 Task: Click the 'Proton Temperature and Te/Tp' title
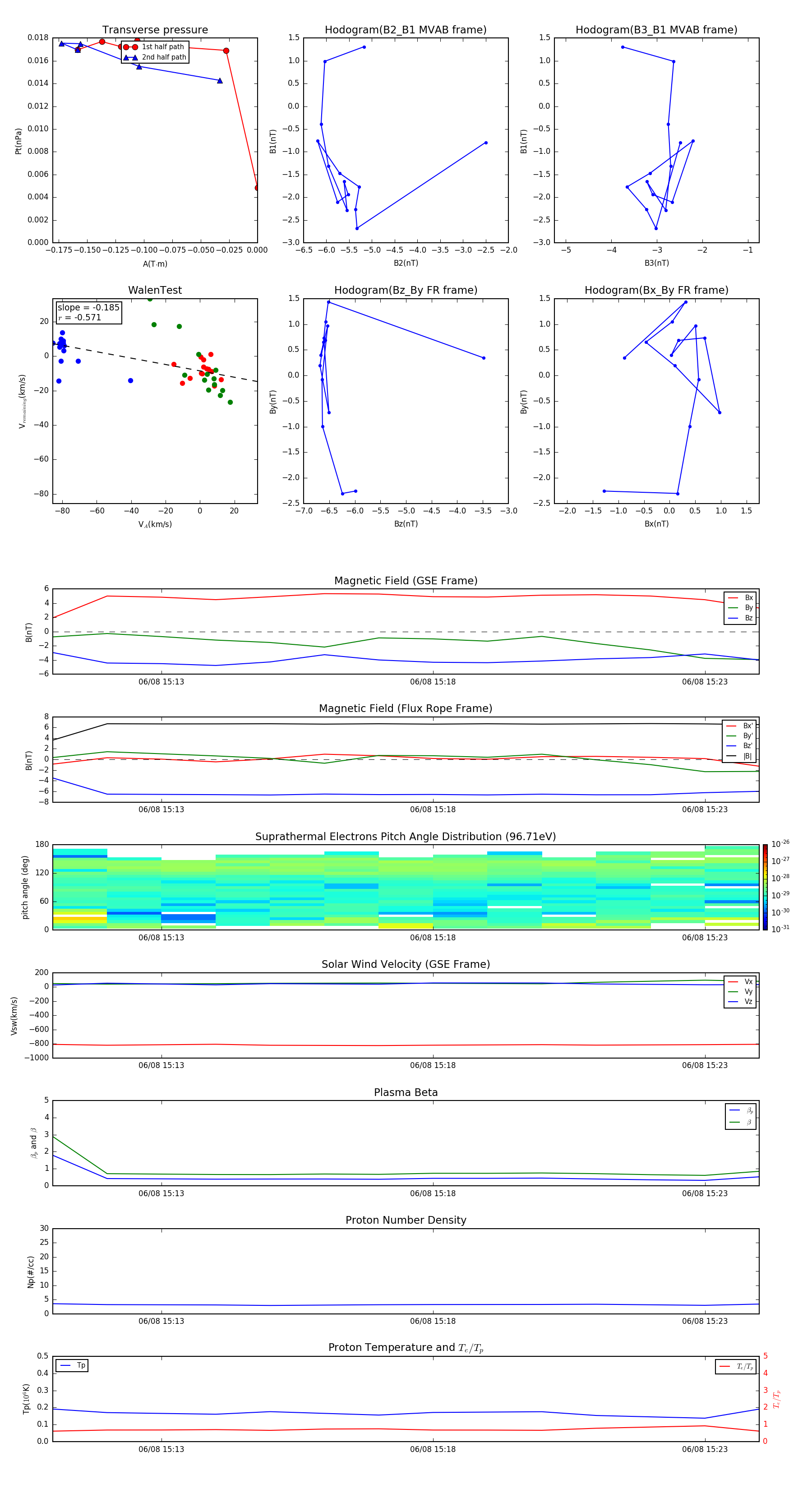[406, 1348]
